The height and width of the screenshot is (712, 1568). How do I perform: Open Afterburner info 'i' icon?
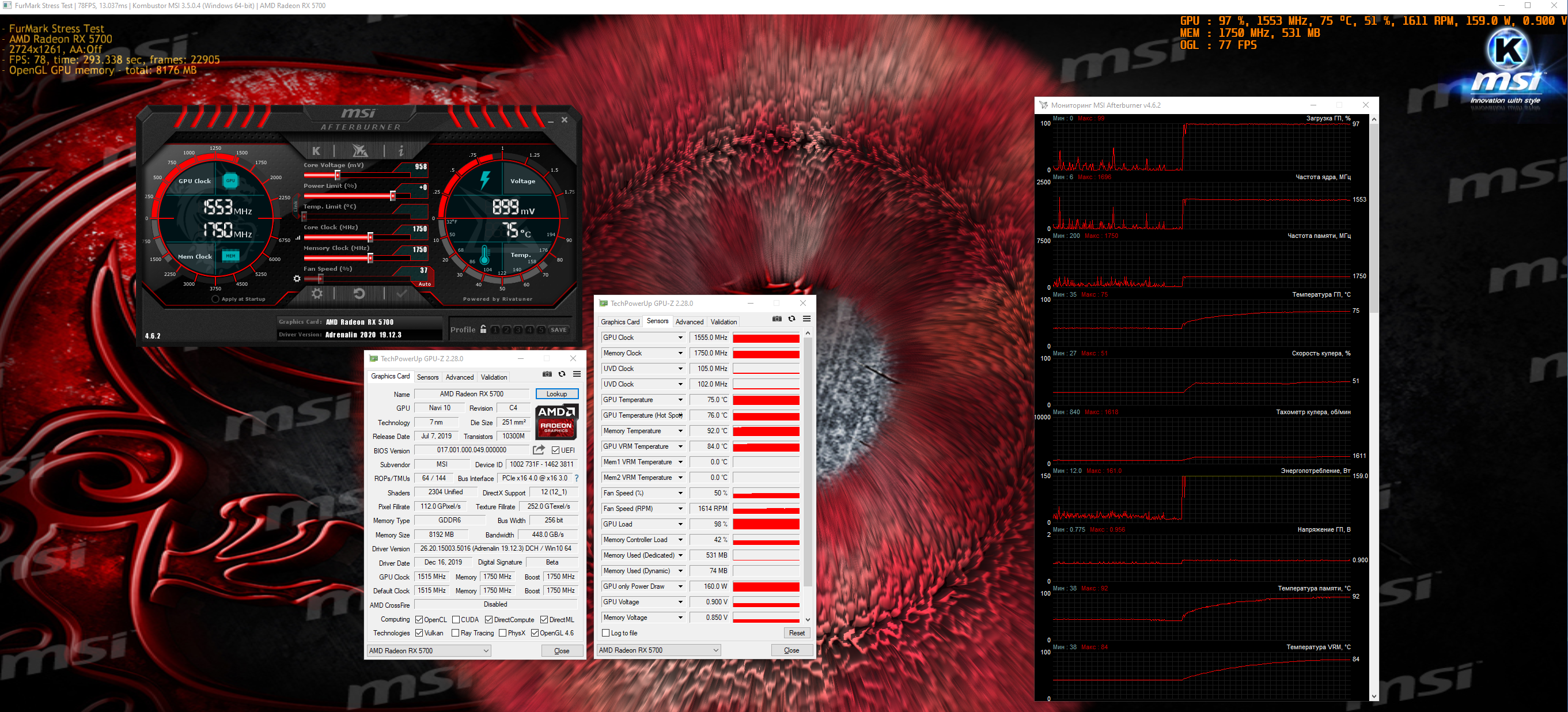(400, 150)
